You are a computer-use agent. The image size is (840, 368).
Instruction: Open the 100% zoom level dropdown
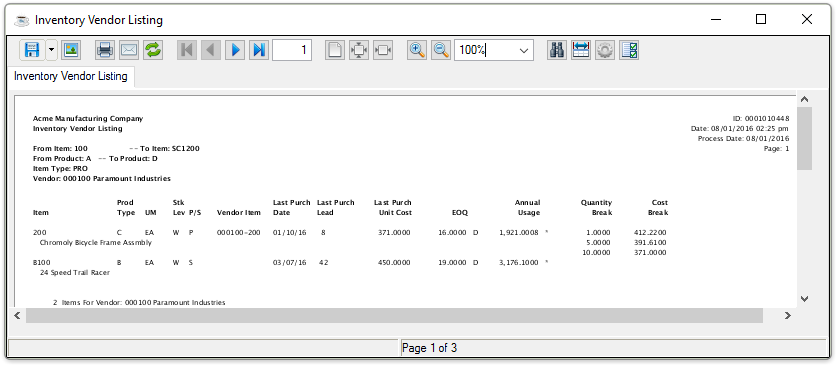pos(523,50)
